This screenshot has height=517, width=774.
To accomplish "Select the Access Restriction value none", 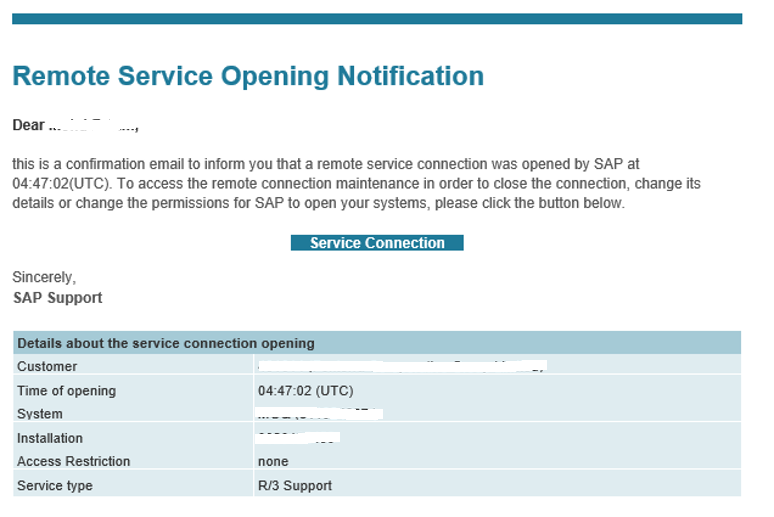I will (x=273, y=462).
